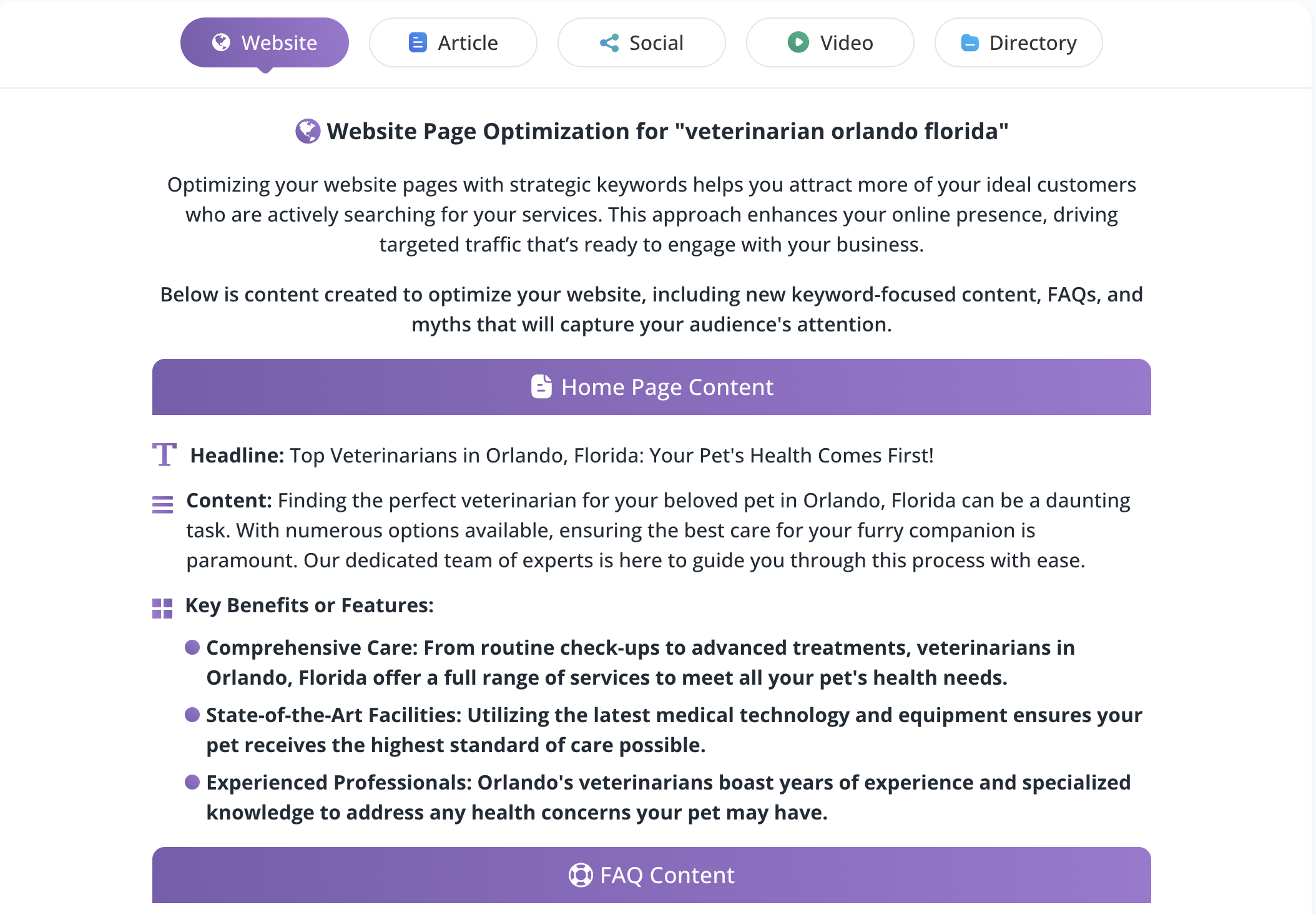Switch to the Article tab
Viewport: 1316px width, 915px height.
point(453,42)
